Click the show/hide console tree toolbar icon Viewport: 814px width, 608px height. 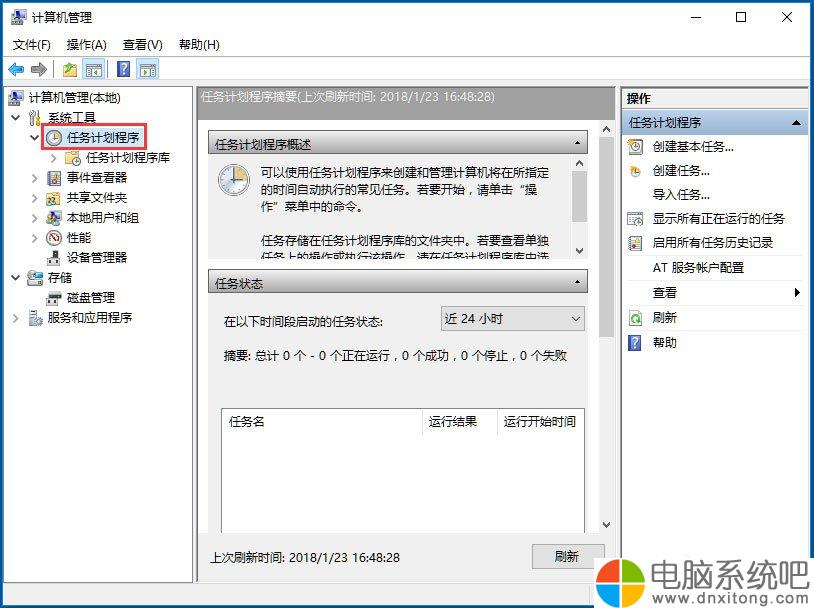tap(94, 69)
